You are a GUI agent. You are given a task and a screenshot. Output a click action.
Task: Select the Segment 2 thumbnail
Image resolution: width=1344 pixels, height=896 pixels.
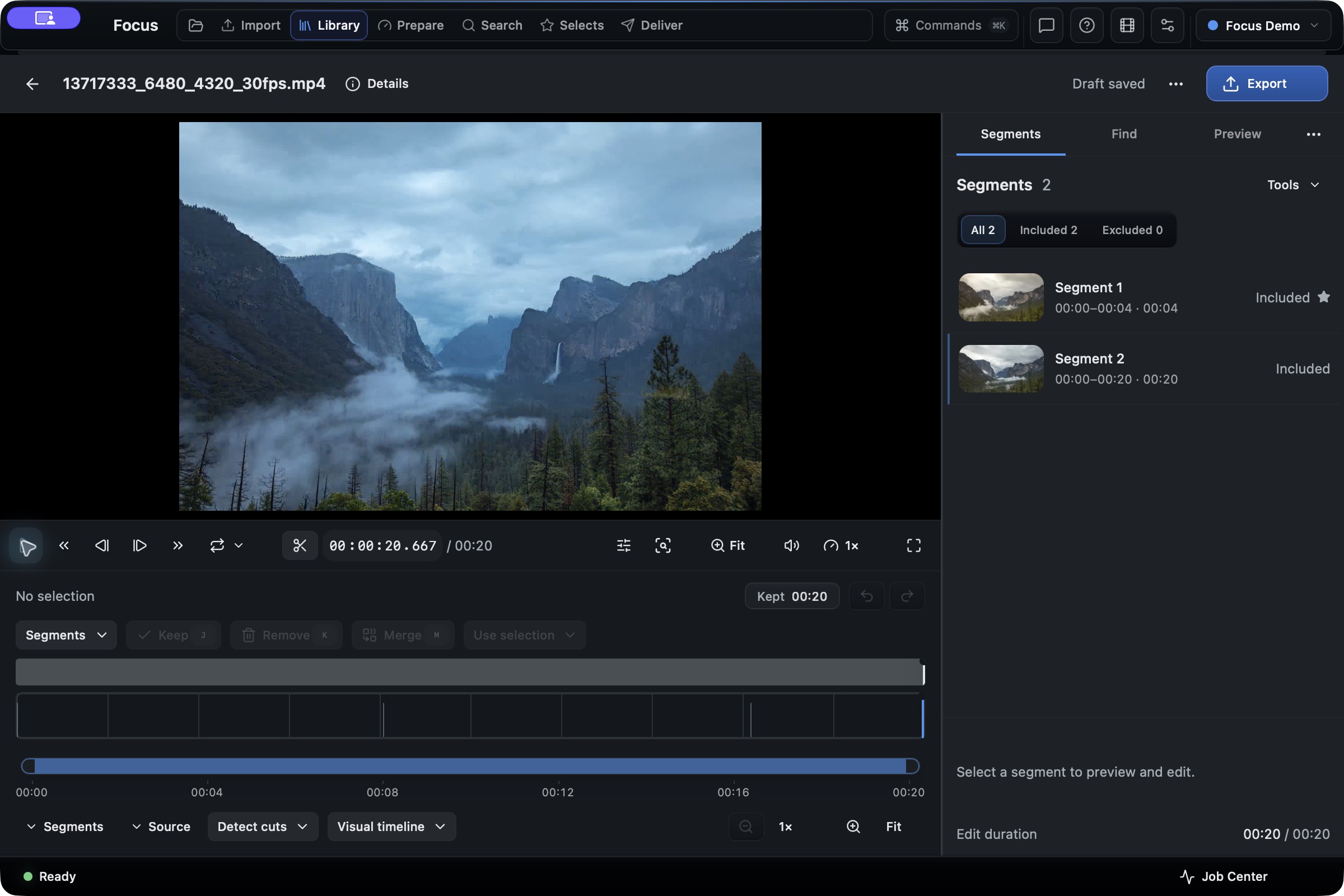[1001, 368]
